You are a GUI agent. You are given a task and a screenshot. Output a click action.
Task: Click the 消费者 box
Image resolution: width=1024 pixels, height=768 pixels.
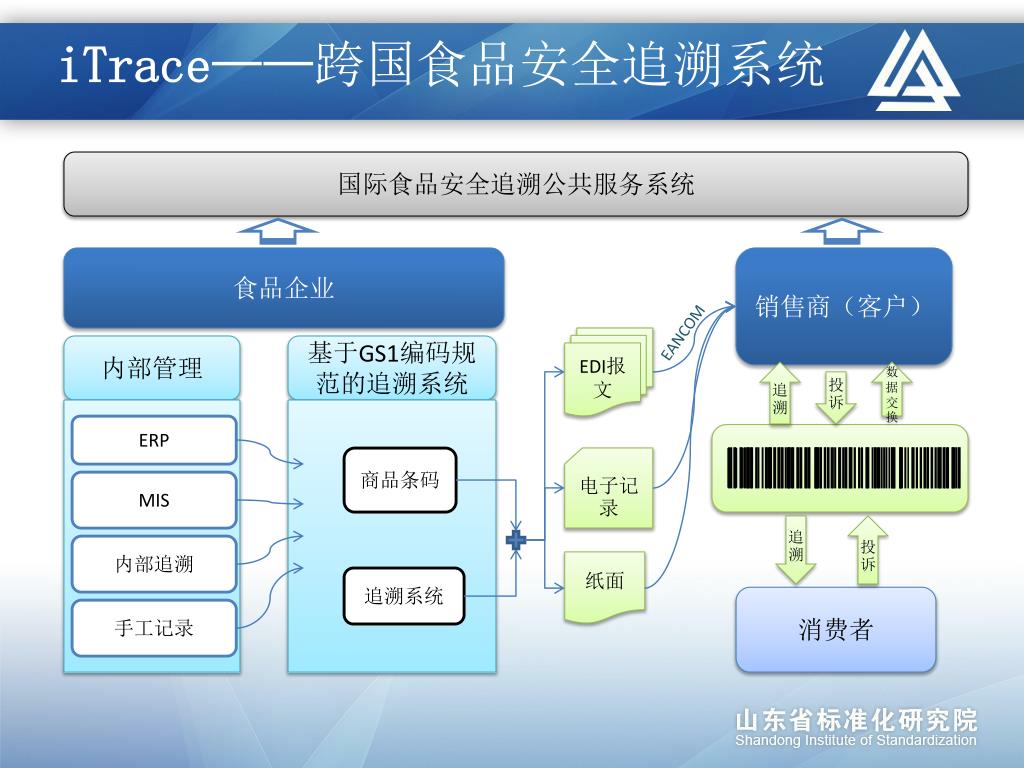point(836,630)
